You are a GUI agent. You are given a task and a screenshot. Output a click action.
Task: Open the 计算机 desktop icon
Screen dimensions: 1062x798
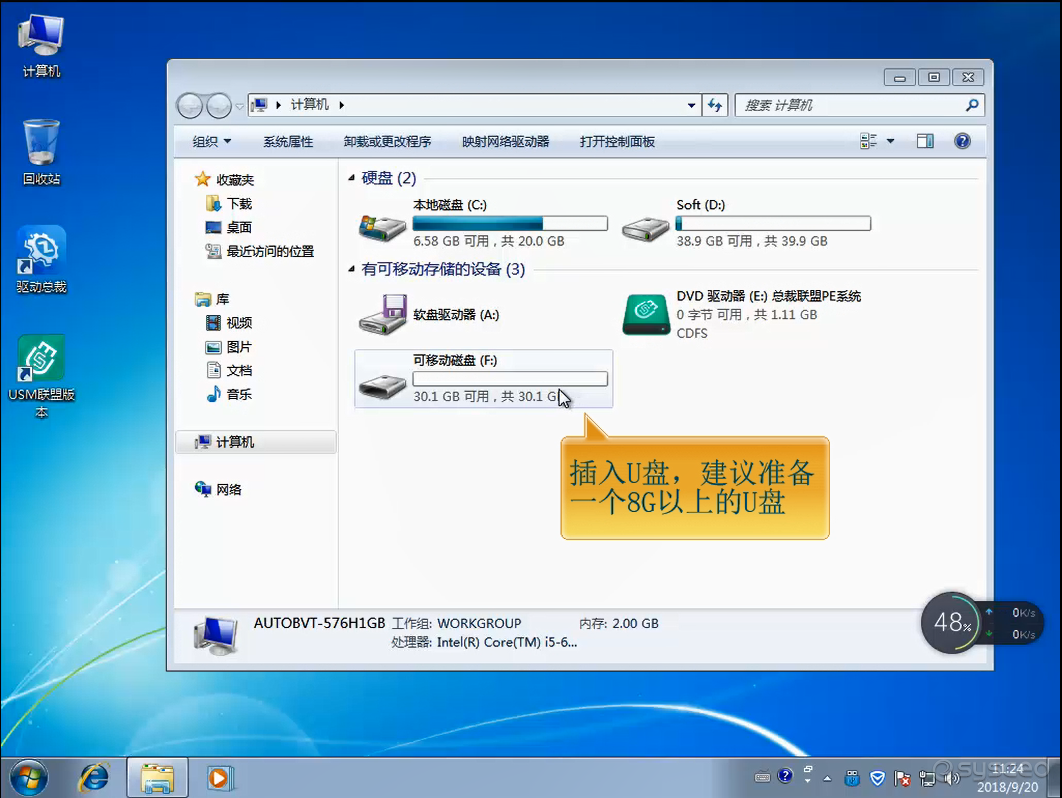41,46
